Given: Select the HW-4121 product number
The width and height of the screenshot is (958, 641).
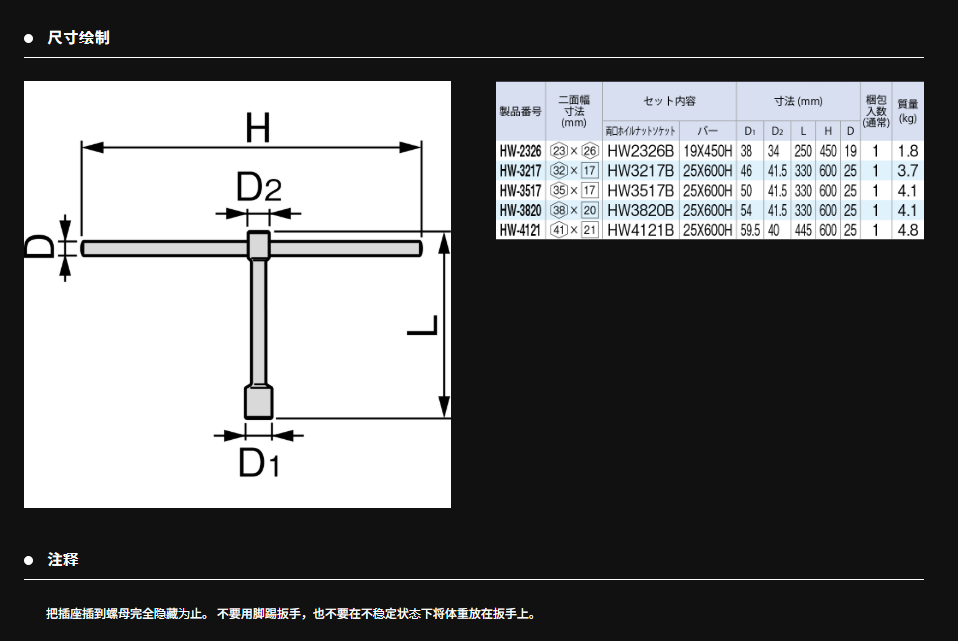Looking at the screenshot, I should (520, 230).
